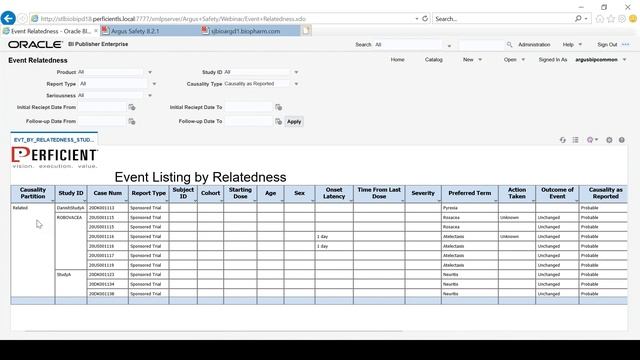
Task: Select the Pyrexia preferred term cell
Action: pos(469,208)
